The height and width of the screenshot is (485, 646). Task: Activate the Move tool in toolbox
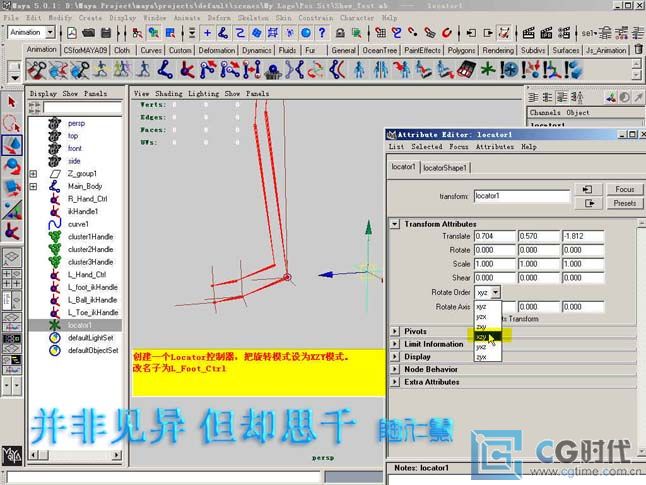pyautogui.click(x=12, y=145)
